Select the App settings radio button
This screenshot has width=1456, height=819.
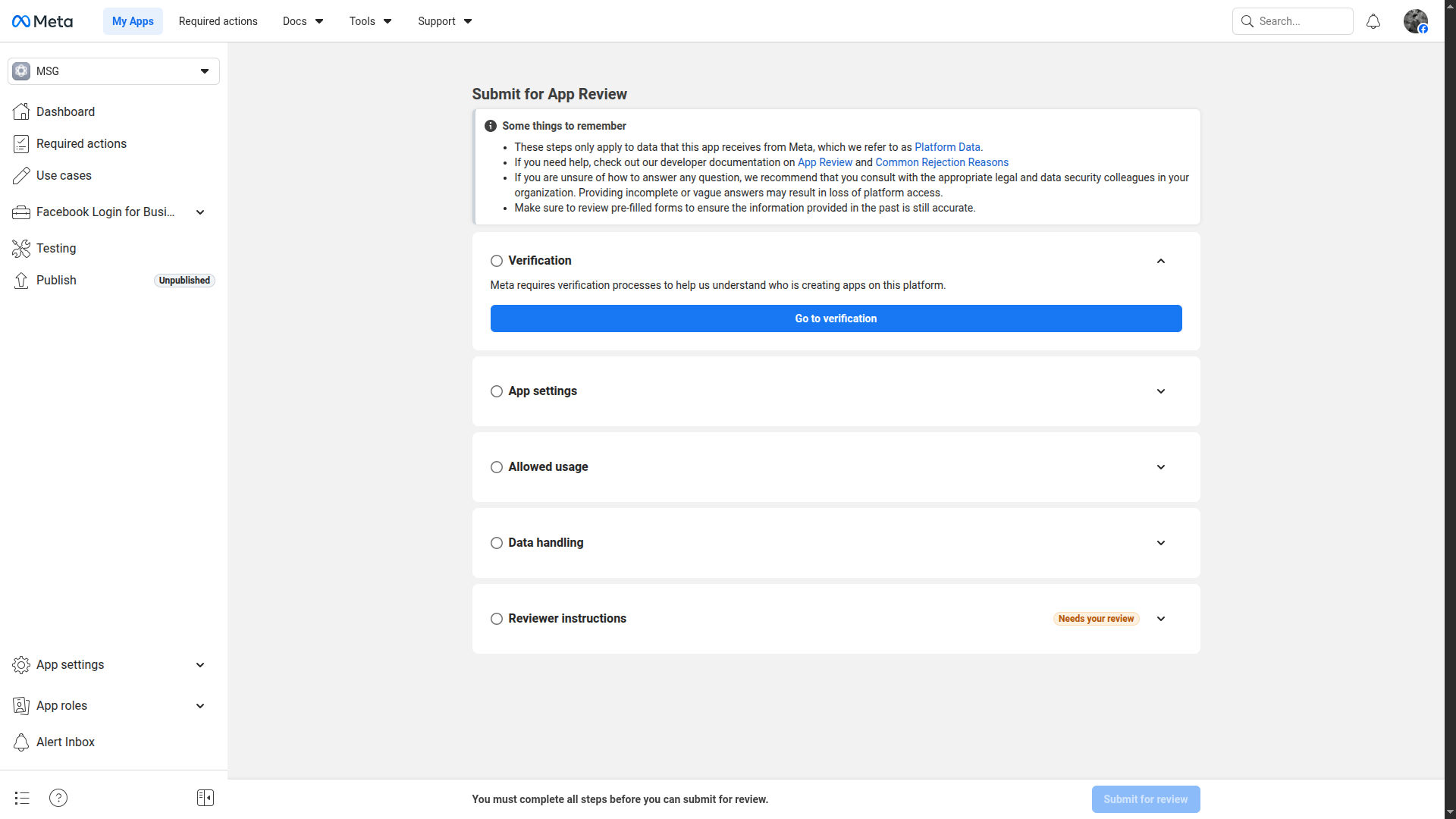[x=497, y=391]
